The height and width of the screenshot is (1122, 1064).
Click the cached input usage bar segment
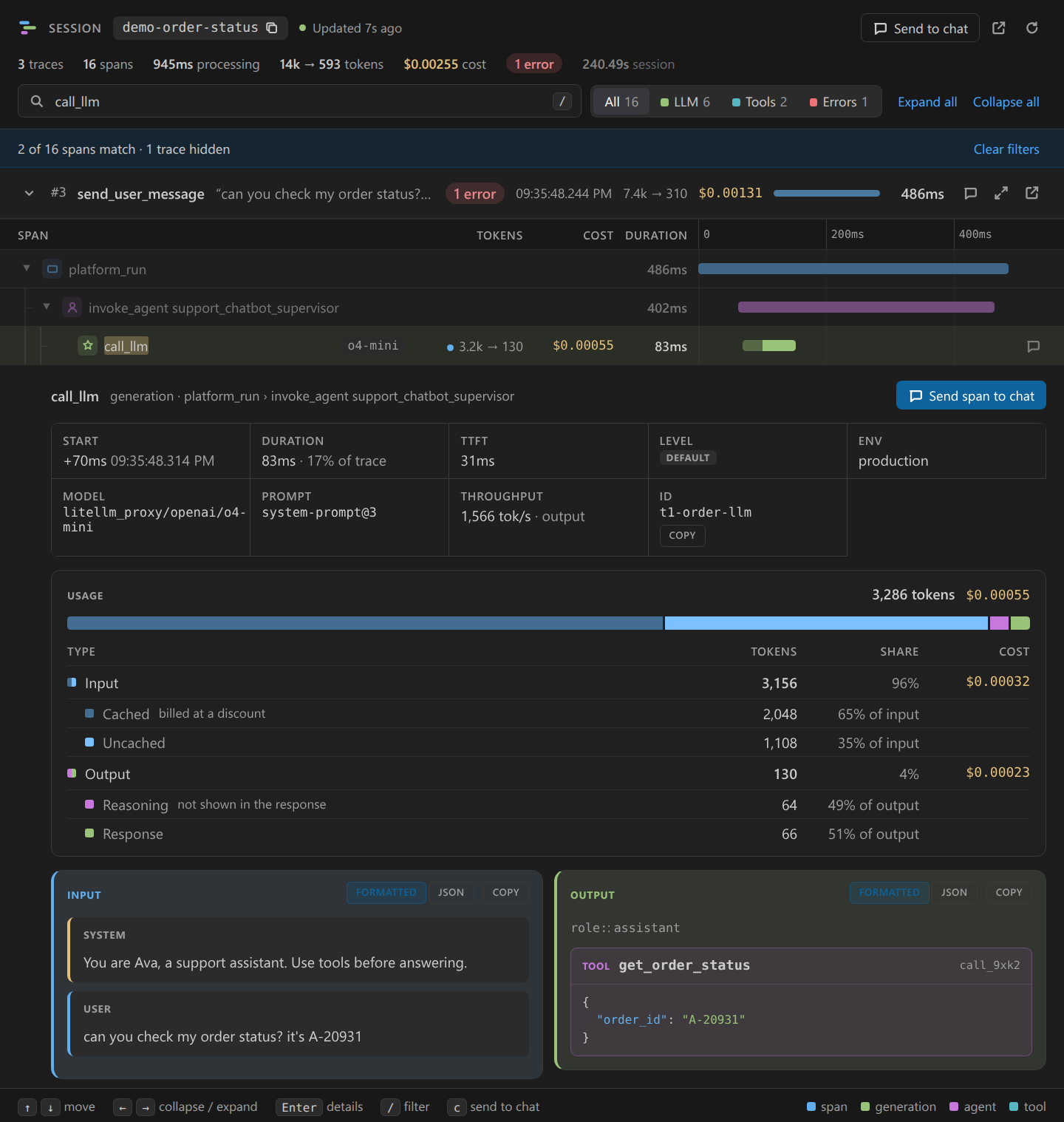[365, 623]
